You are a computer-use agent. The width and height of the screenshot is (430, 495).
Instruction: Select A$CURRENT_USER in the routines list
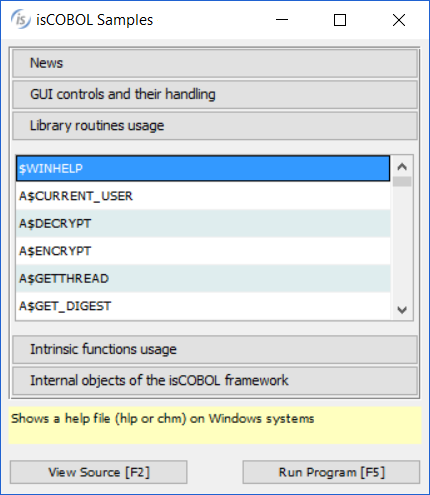[x=203, y=196]
